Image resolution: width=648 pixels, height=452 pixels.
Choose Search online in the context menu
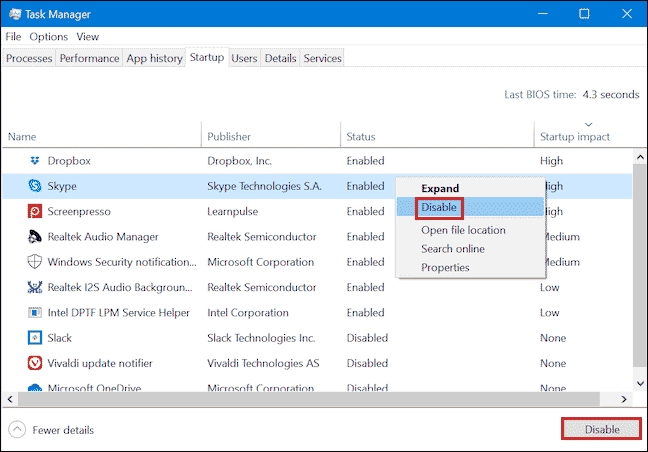click(470, 249)
